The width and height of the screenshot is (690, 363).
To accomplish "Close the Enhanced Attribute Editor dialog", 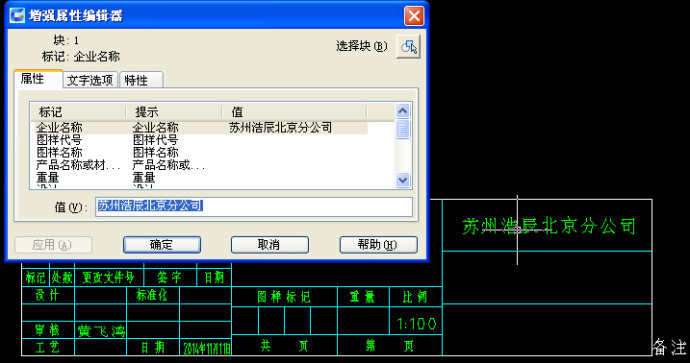I will tap(414, 16).
